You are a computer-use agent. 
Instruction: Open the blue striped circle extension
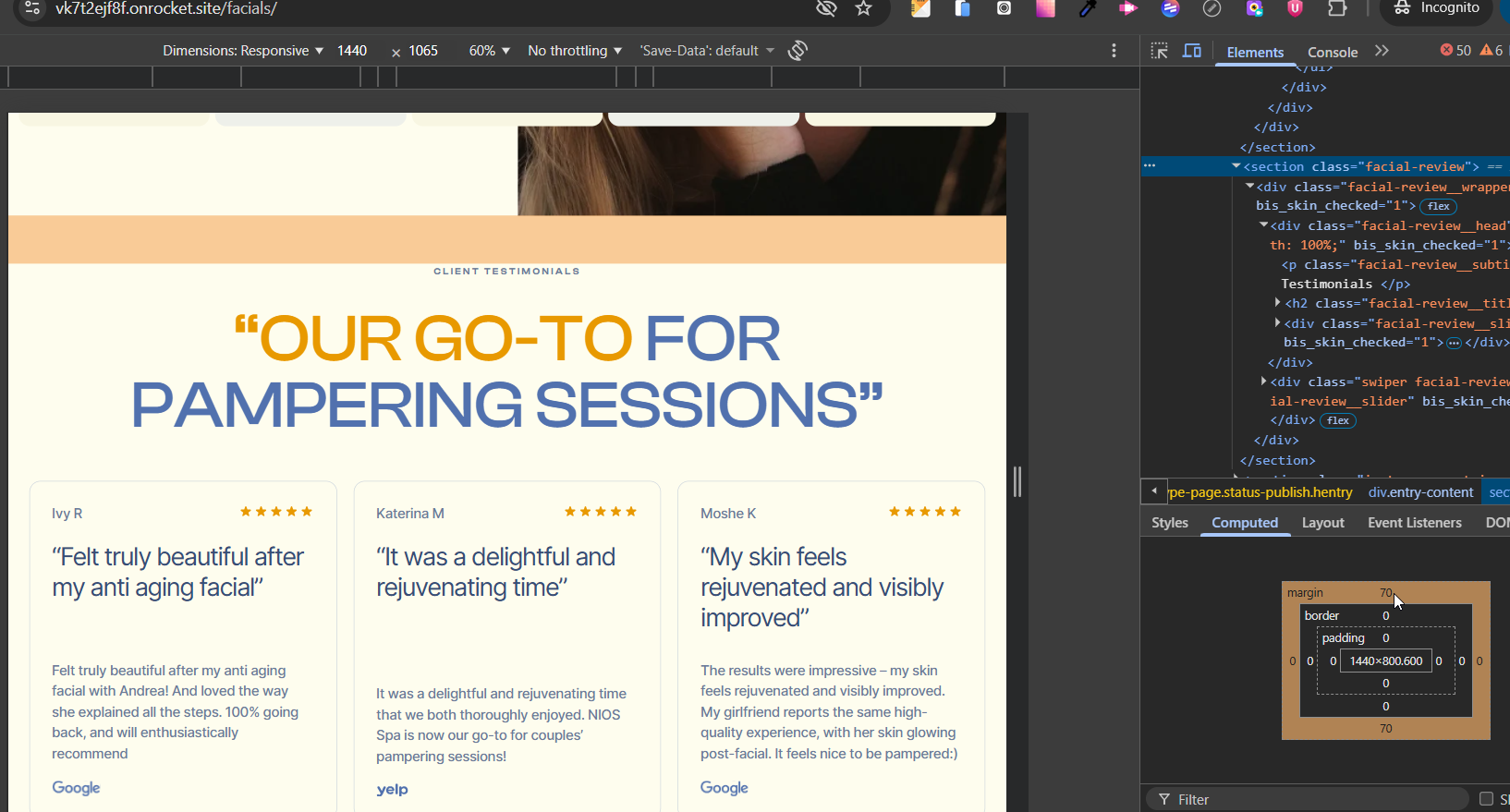pos(1171,8)
